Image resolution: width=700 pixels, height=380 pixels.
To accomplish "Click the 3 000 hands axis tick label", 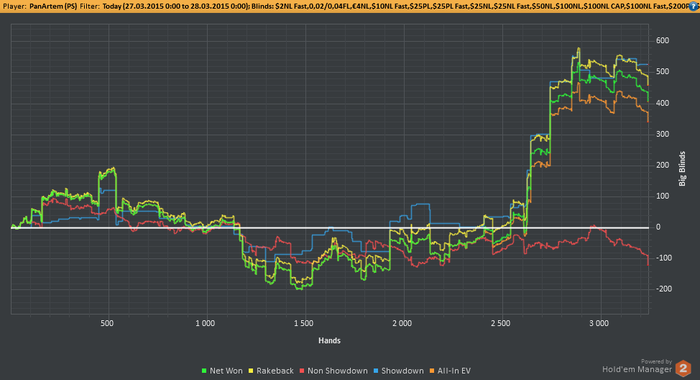I will [599, 323].
